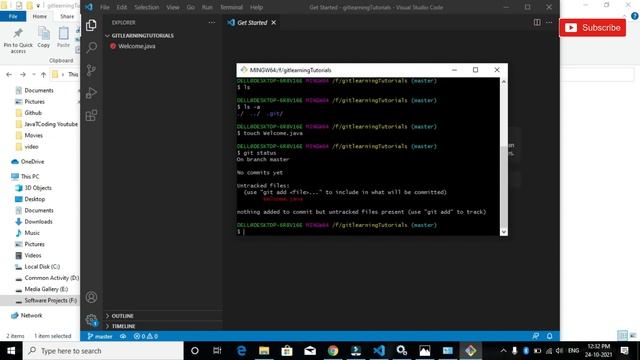Open Google Chrome from taskbar
640x360 pixels.
pos(333,351)
